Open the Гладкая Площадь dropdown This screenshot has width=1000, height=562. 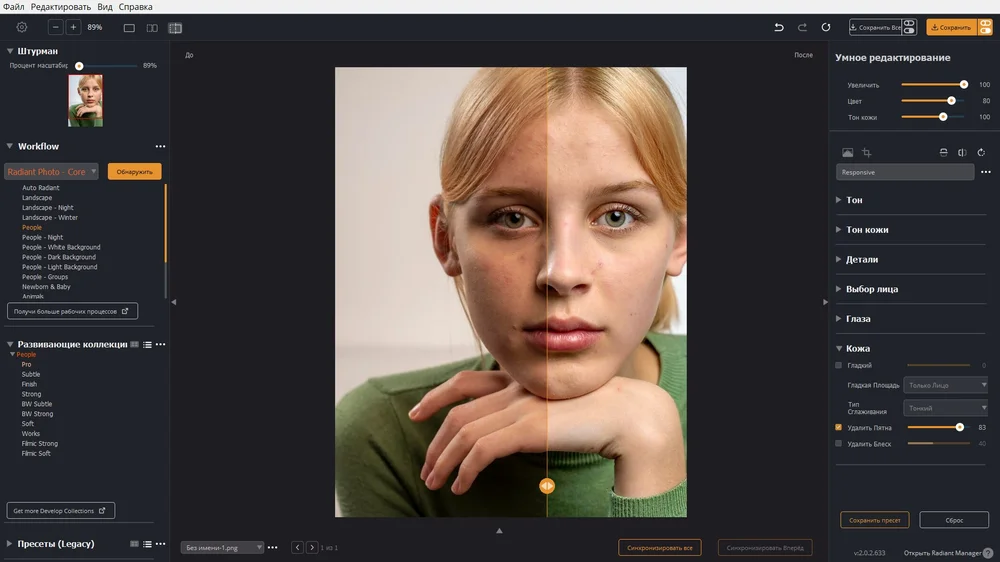pos(946,385)
